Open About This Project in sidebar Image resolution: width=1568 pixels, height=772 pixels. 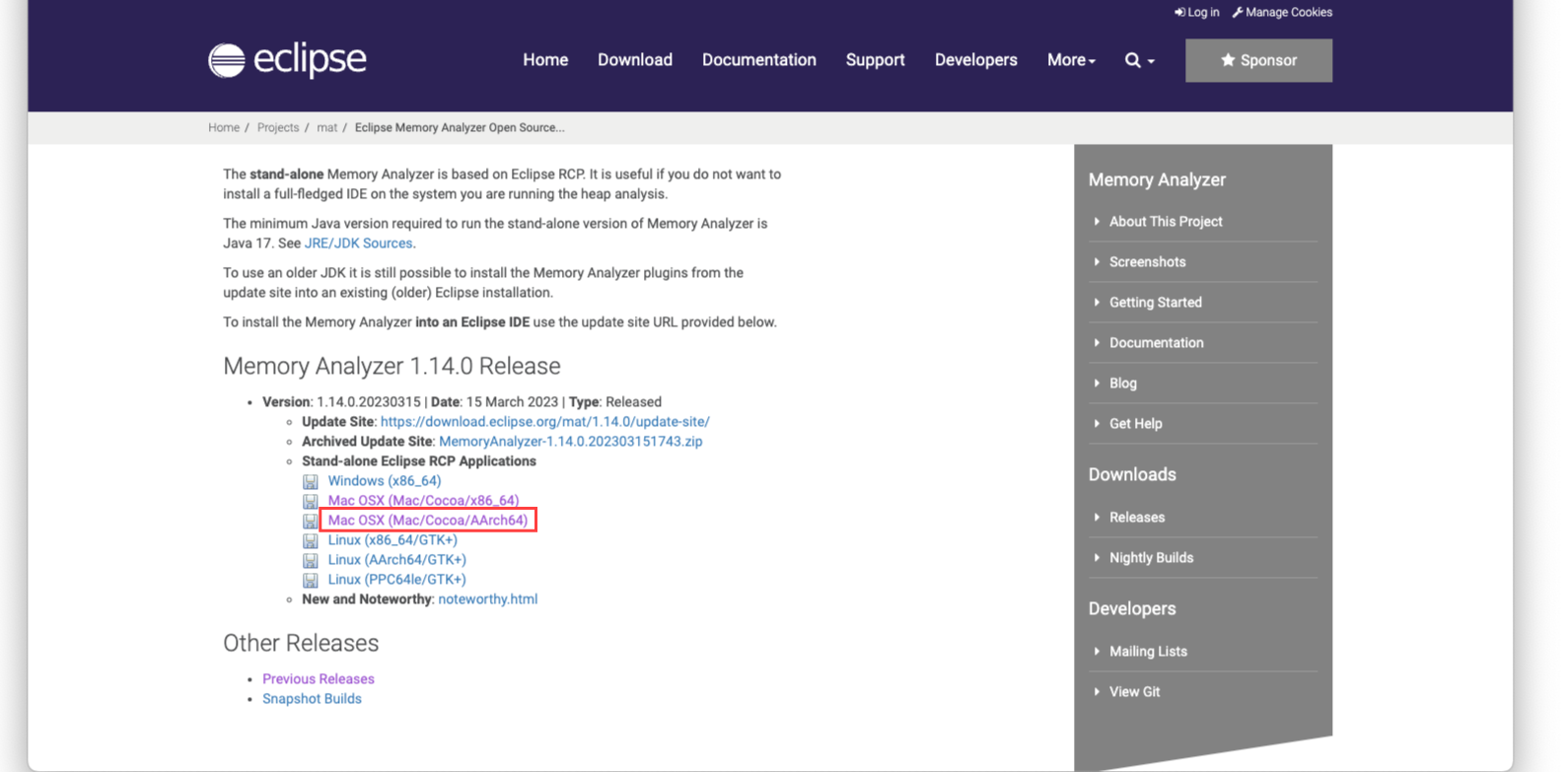1166,221
